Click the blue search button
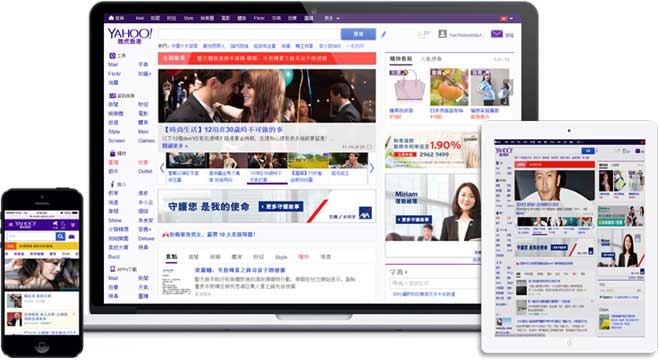 (358, 34)
